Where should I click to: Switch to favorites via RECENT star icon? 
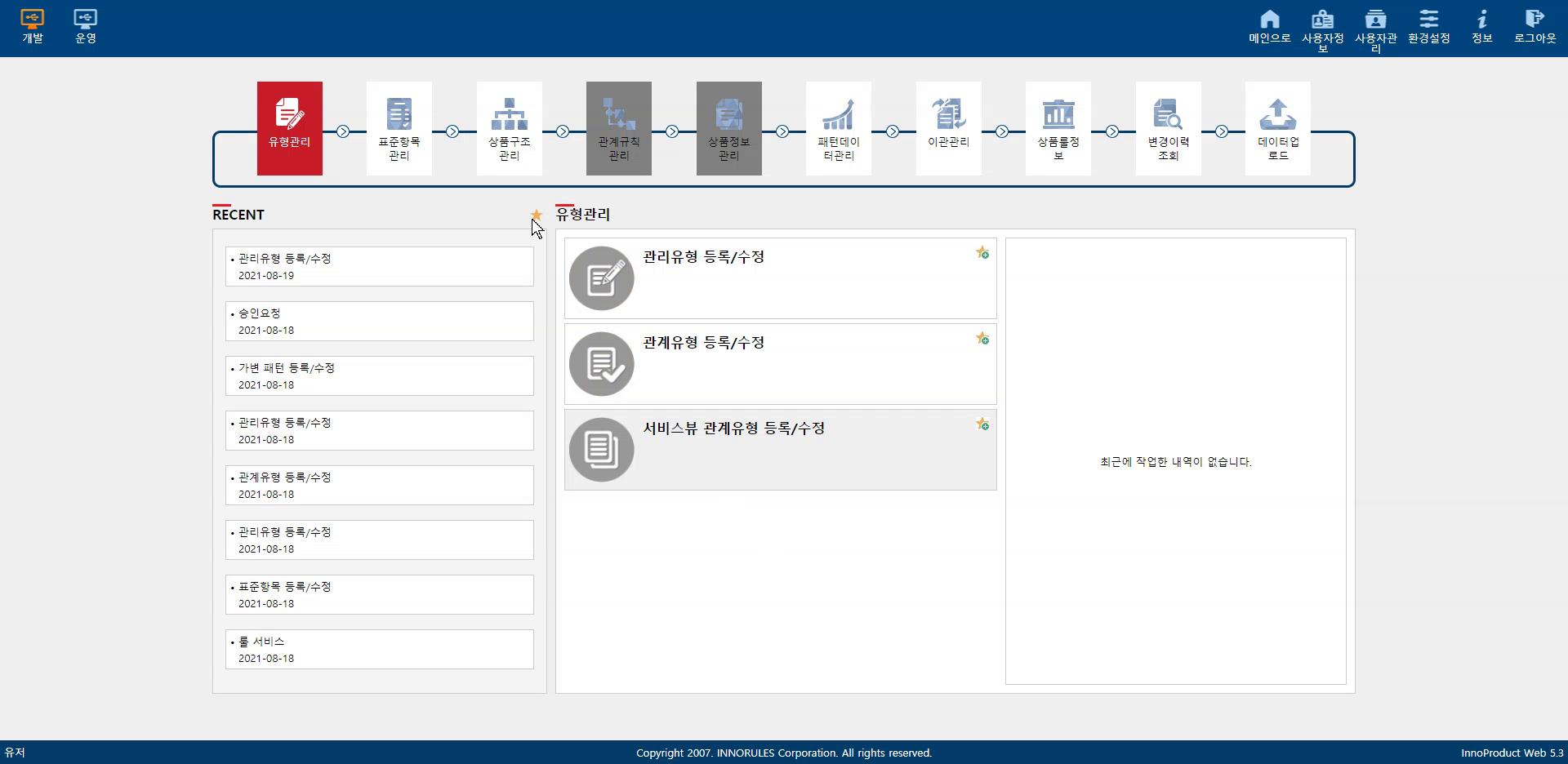[537, 215]
